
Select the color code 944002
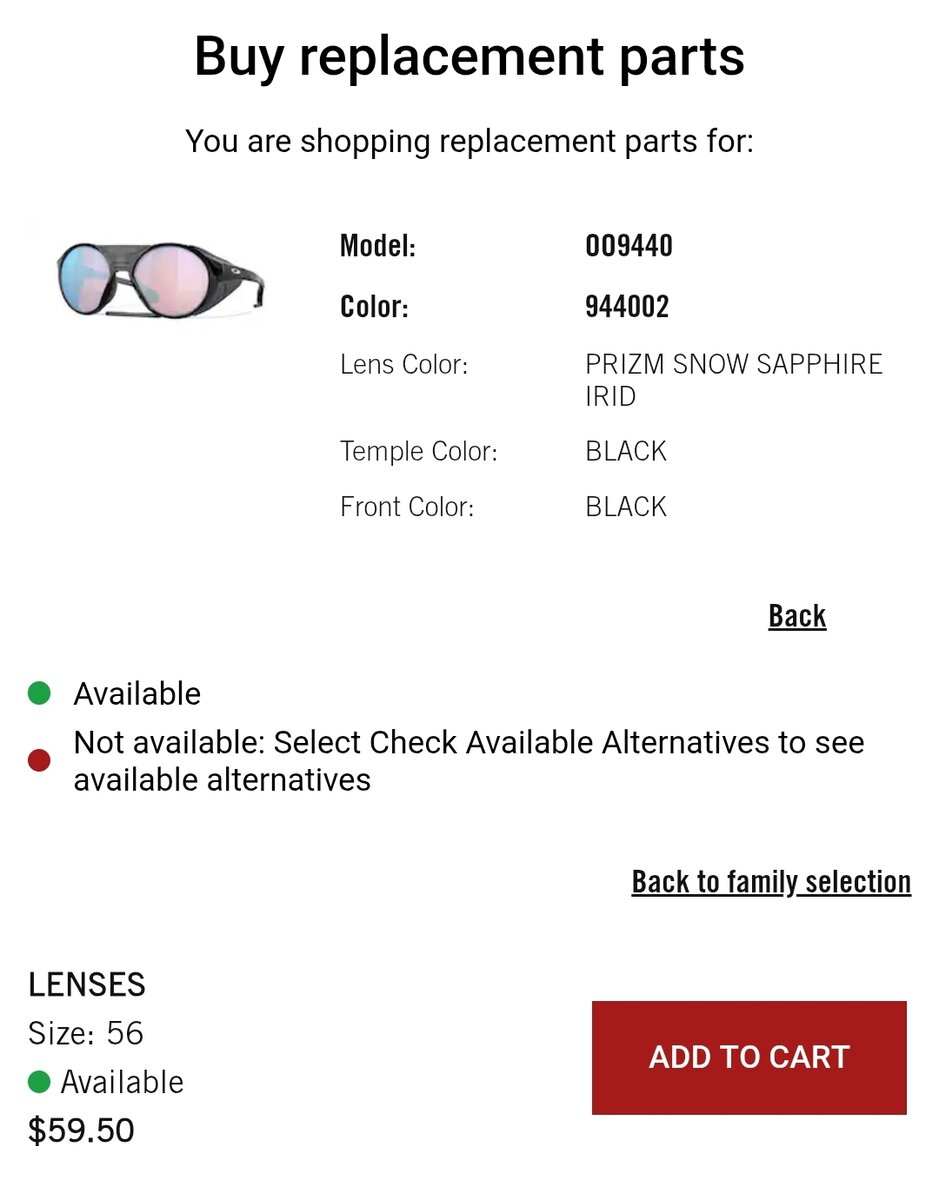(x=627, y=306)
